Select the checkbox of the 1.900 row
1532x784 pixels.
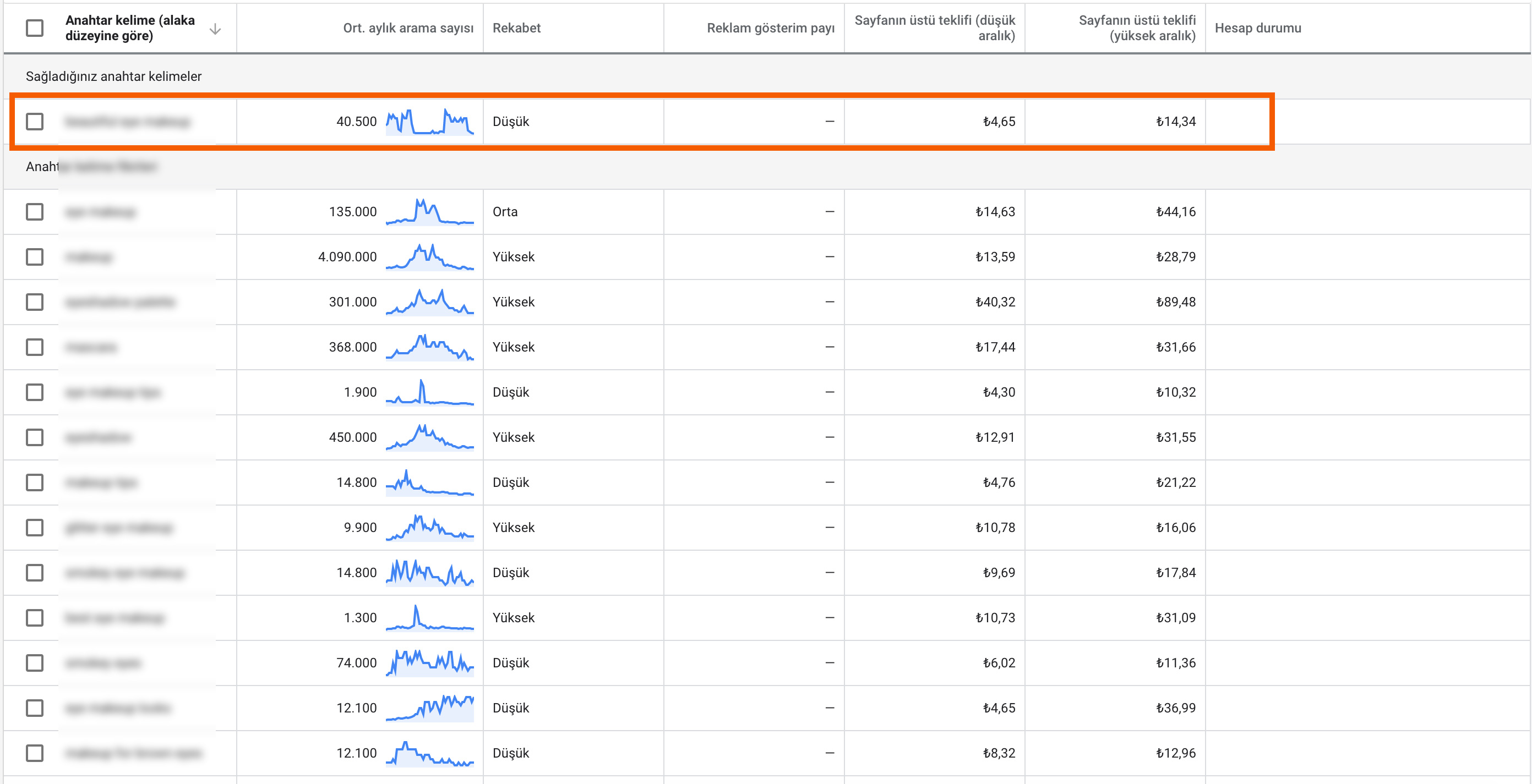[x=35, y=392]
